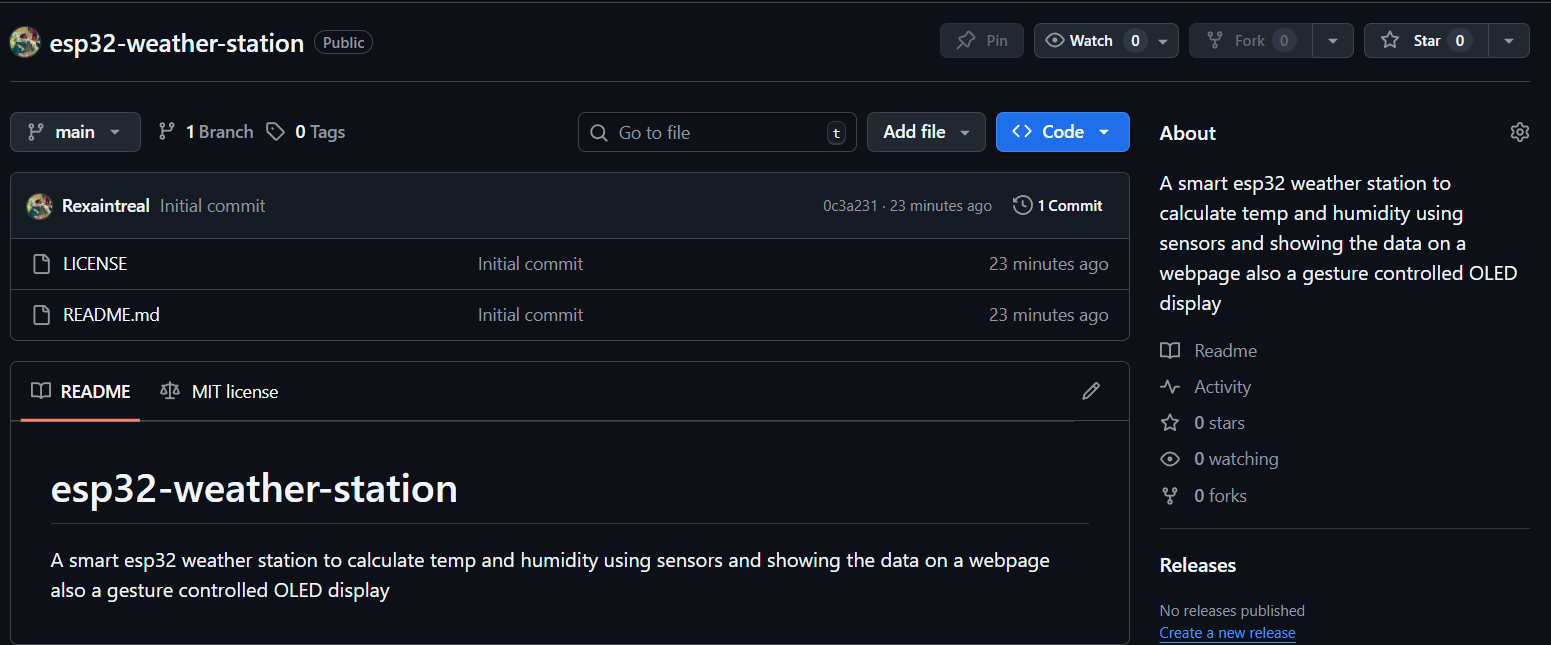The height and width of the screenshot is (645, 1551).
Task: Click Create a new release link
Action: tap(1227, 633)
